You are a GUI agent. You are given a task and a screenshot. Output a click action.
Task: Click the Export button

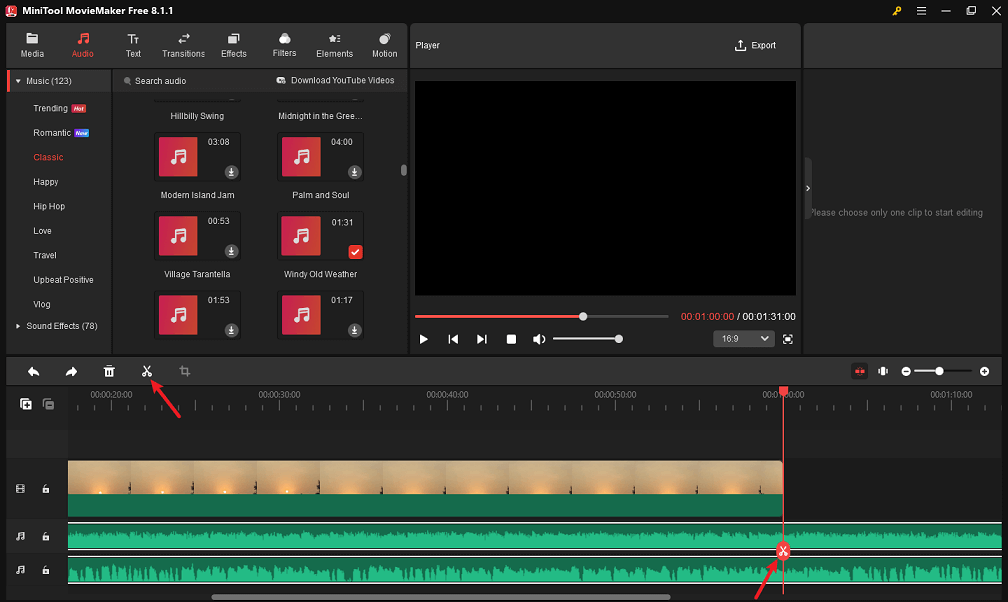[755, 46]
